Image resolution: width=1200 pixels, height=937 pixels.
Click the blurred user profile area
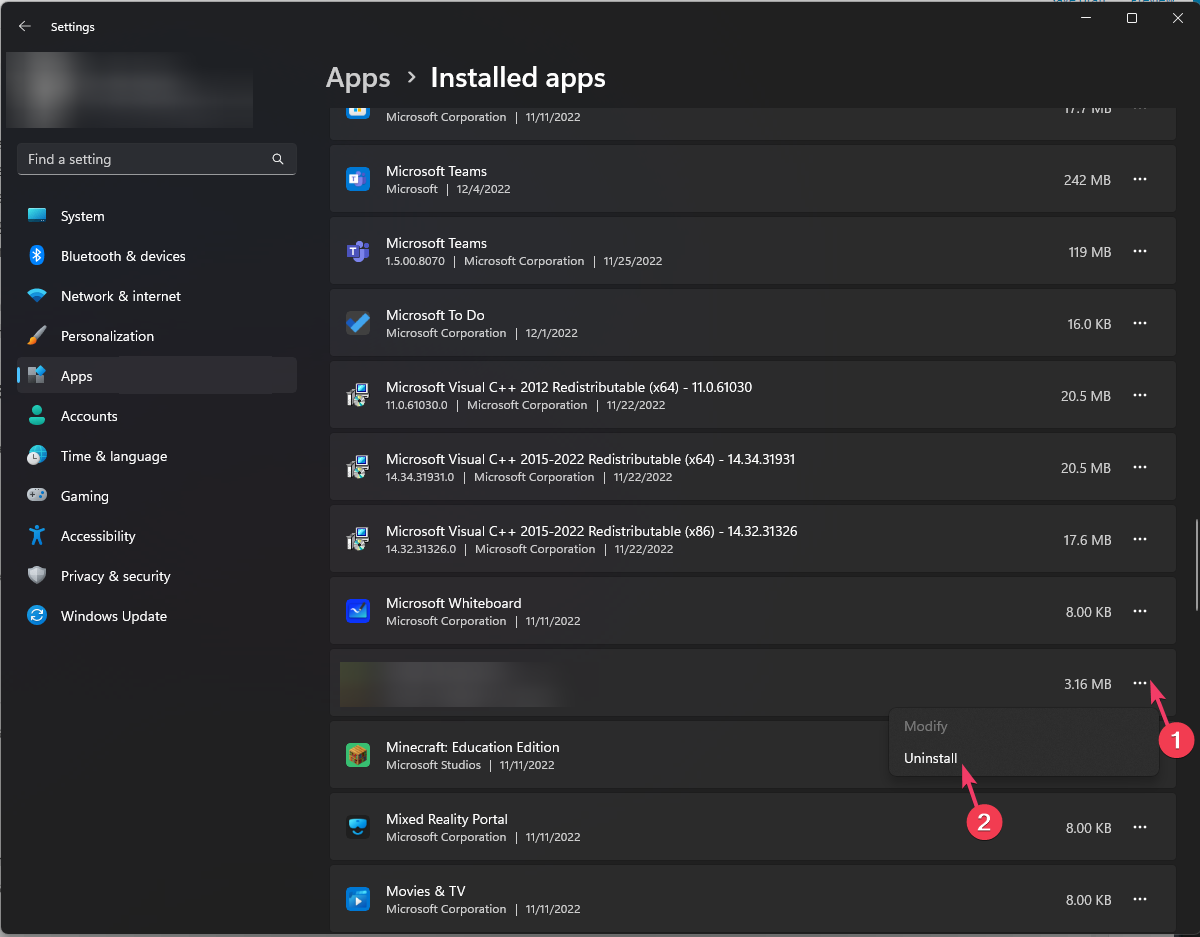tap(130, 90)
